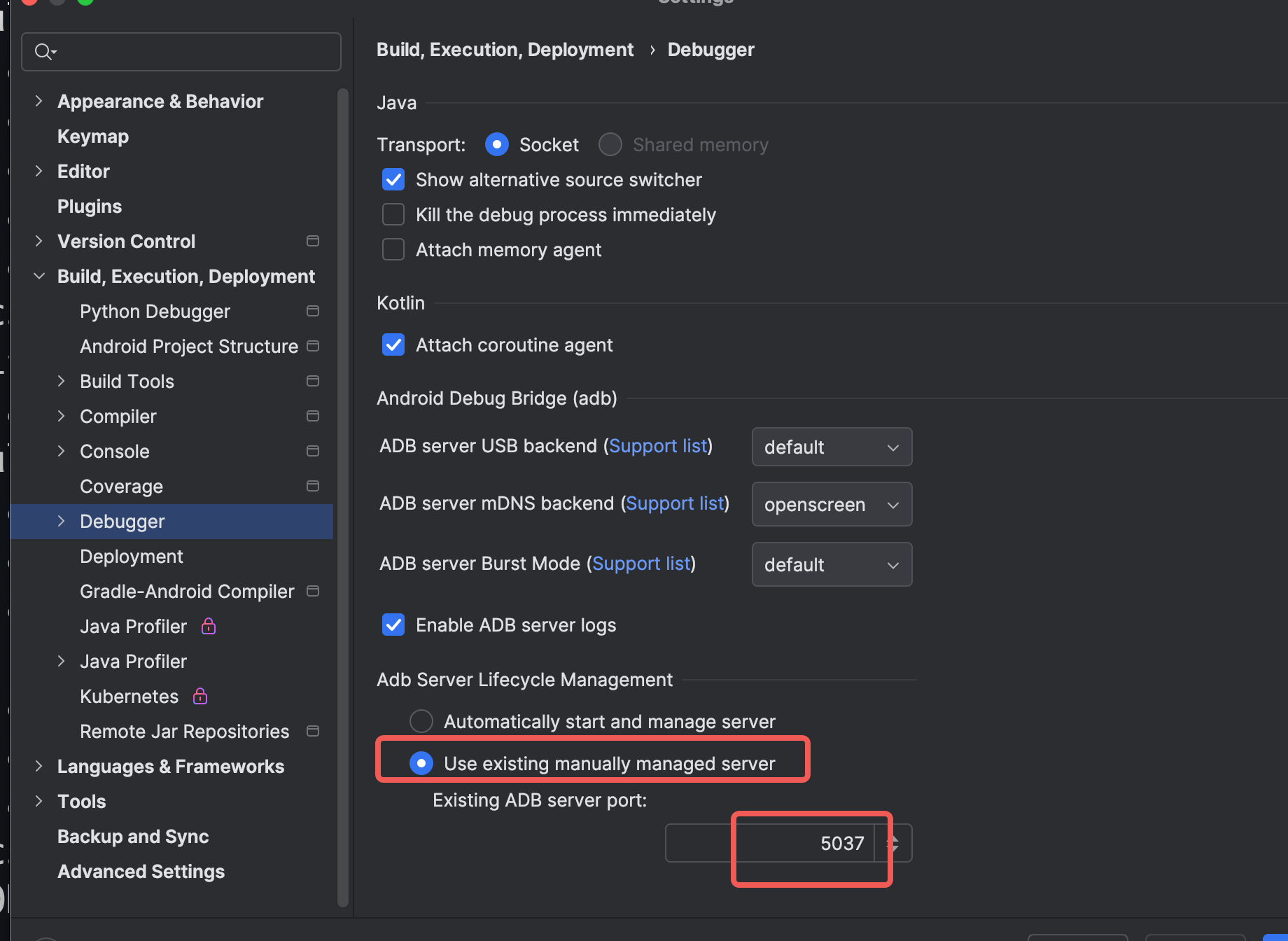The height and width of the screenshot is (941, 1288).
Task: Enable Kill the debug process immediately
Action: pos(393,215)
